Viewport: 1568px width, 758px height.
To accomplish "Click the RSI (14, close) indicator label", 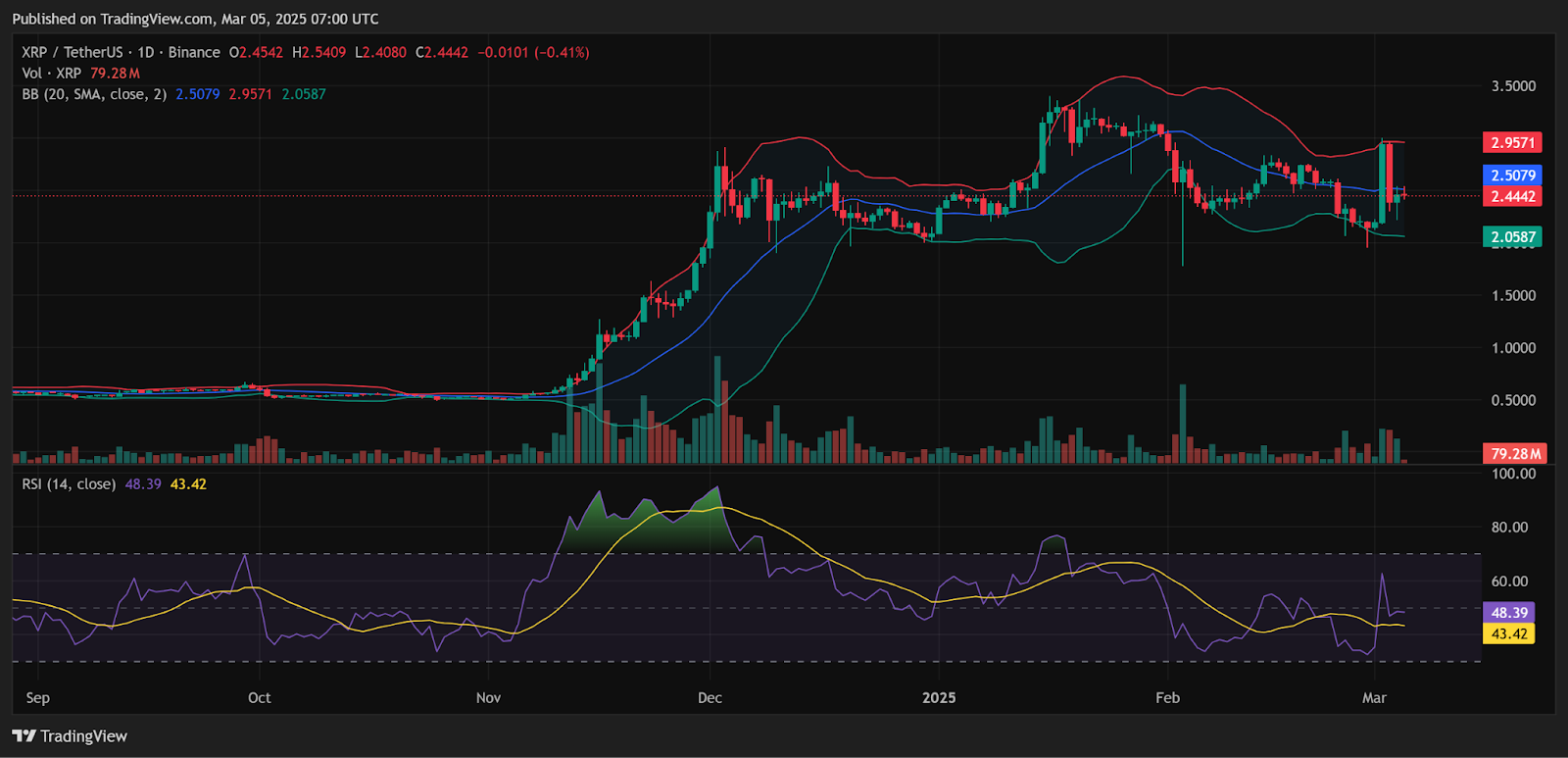I will pyautogui.click(x=69, y=484).
